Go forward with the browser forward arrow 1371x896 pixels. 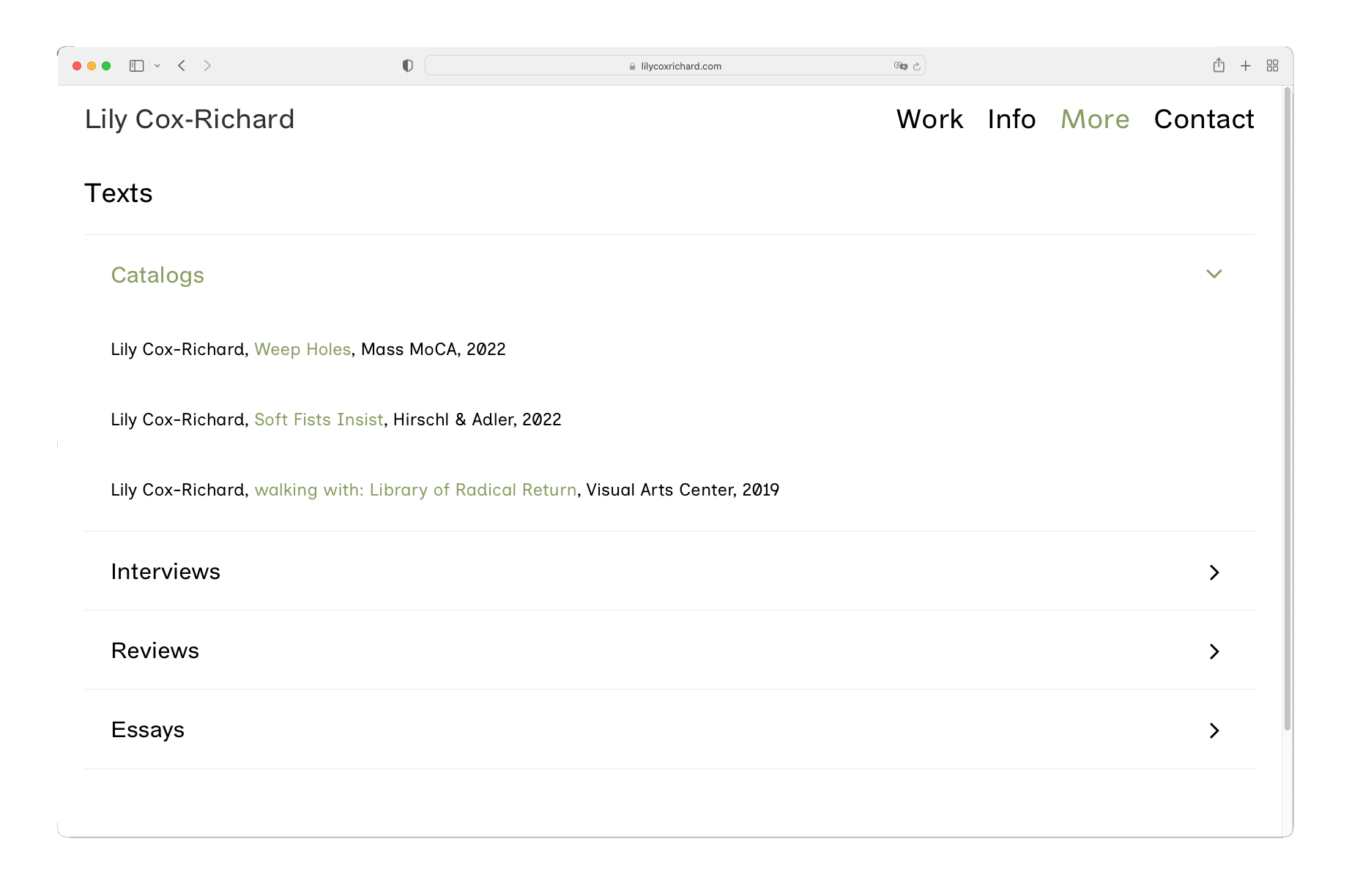coord(207,66)
